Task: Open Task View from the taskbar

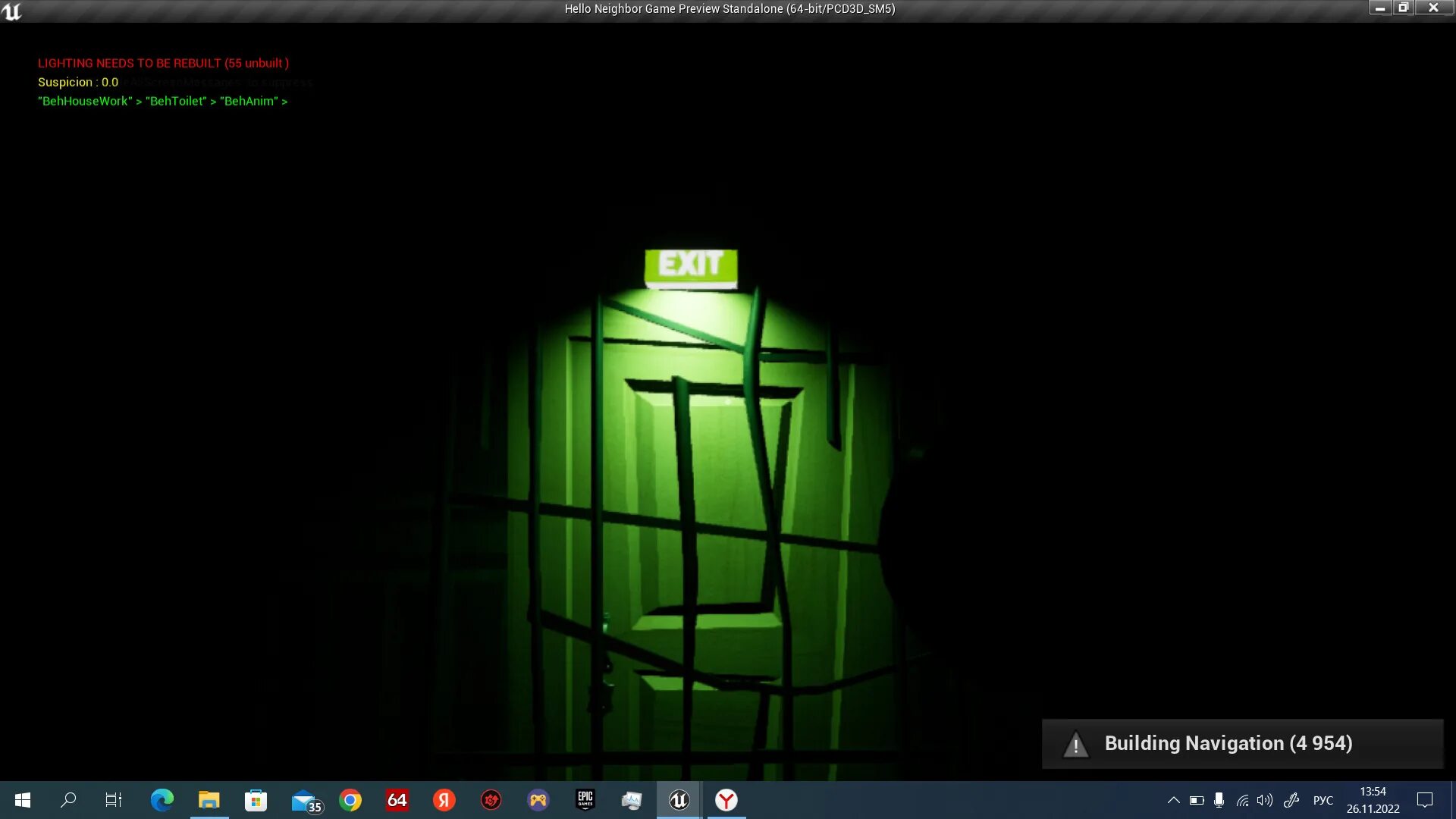Action: 114,800
